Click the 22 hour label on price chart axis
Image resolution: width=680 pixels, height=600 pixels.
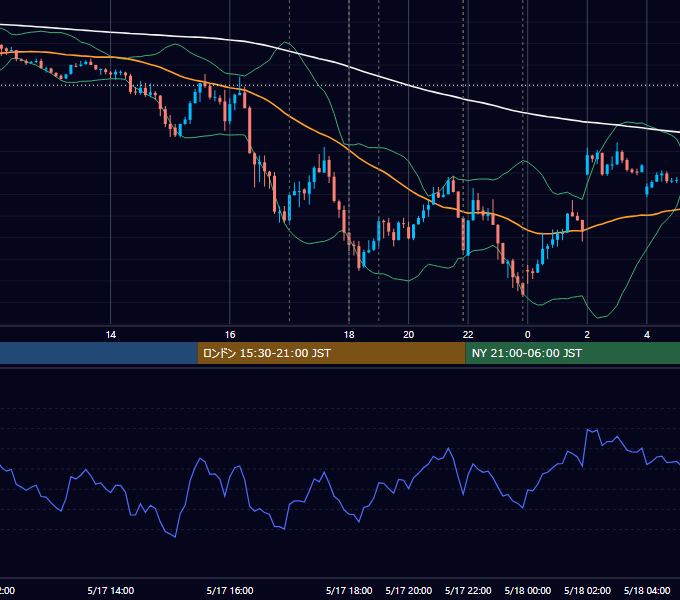468,335
